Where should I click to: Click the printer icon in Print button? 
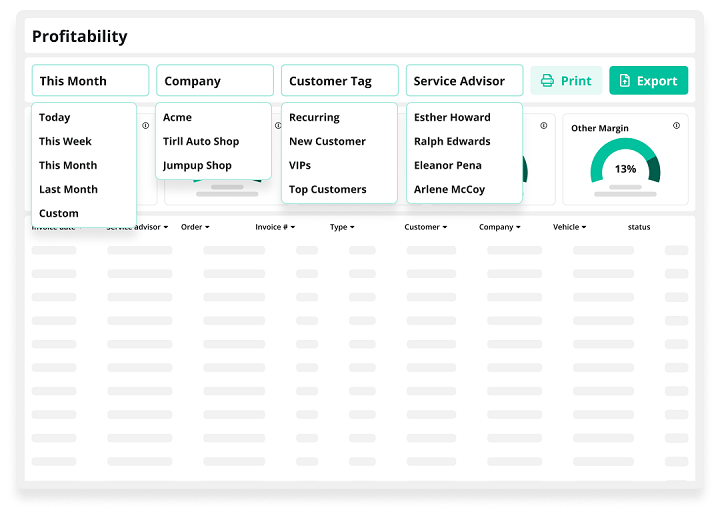[547, 81]
